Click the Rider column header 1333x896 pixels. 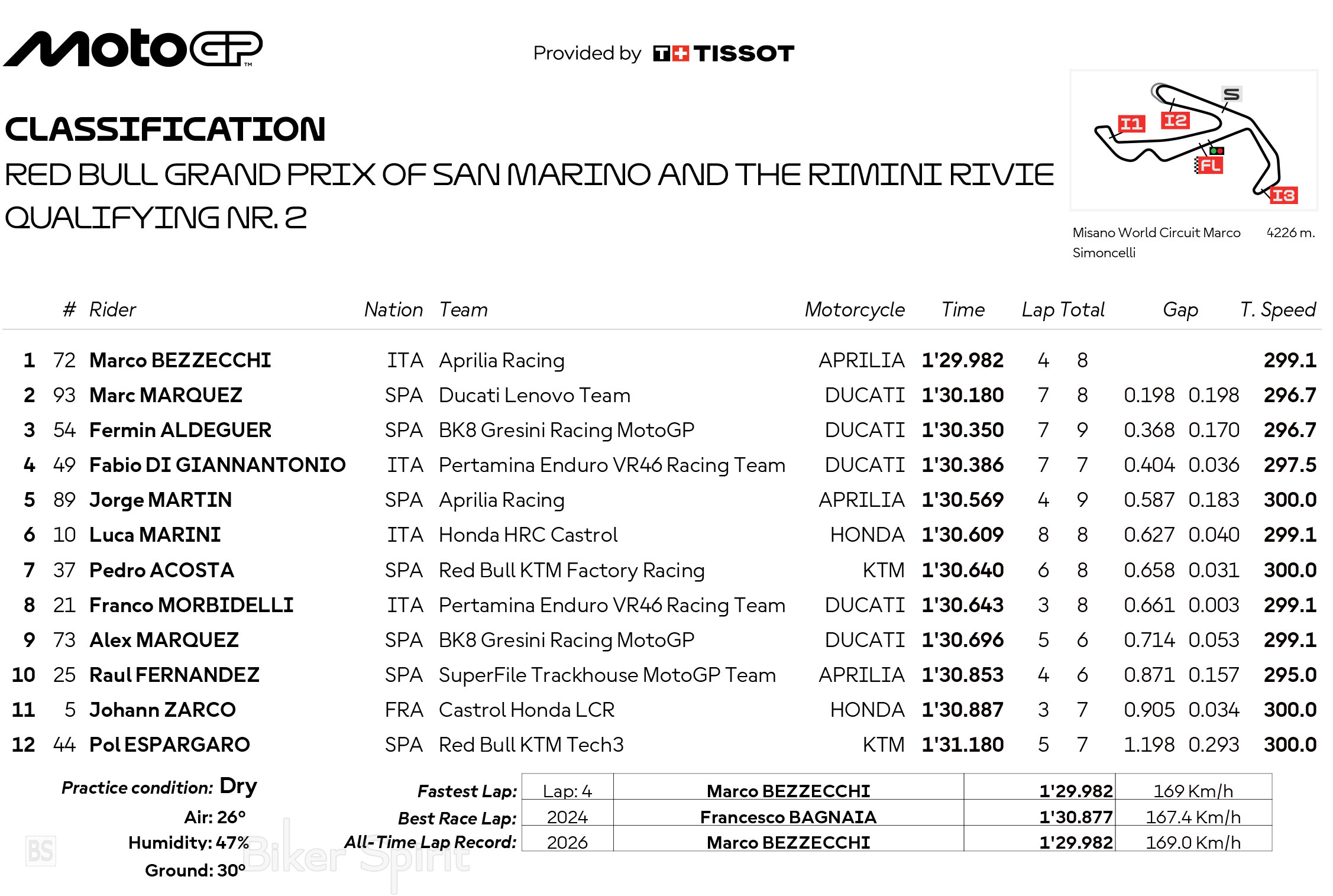click(x=112, y=309)
